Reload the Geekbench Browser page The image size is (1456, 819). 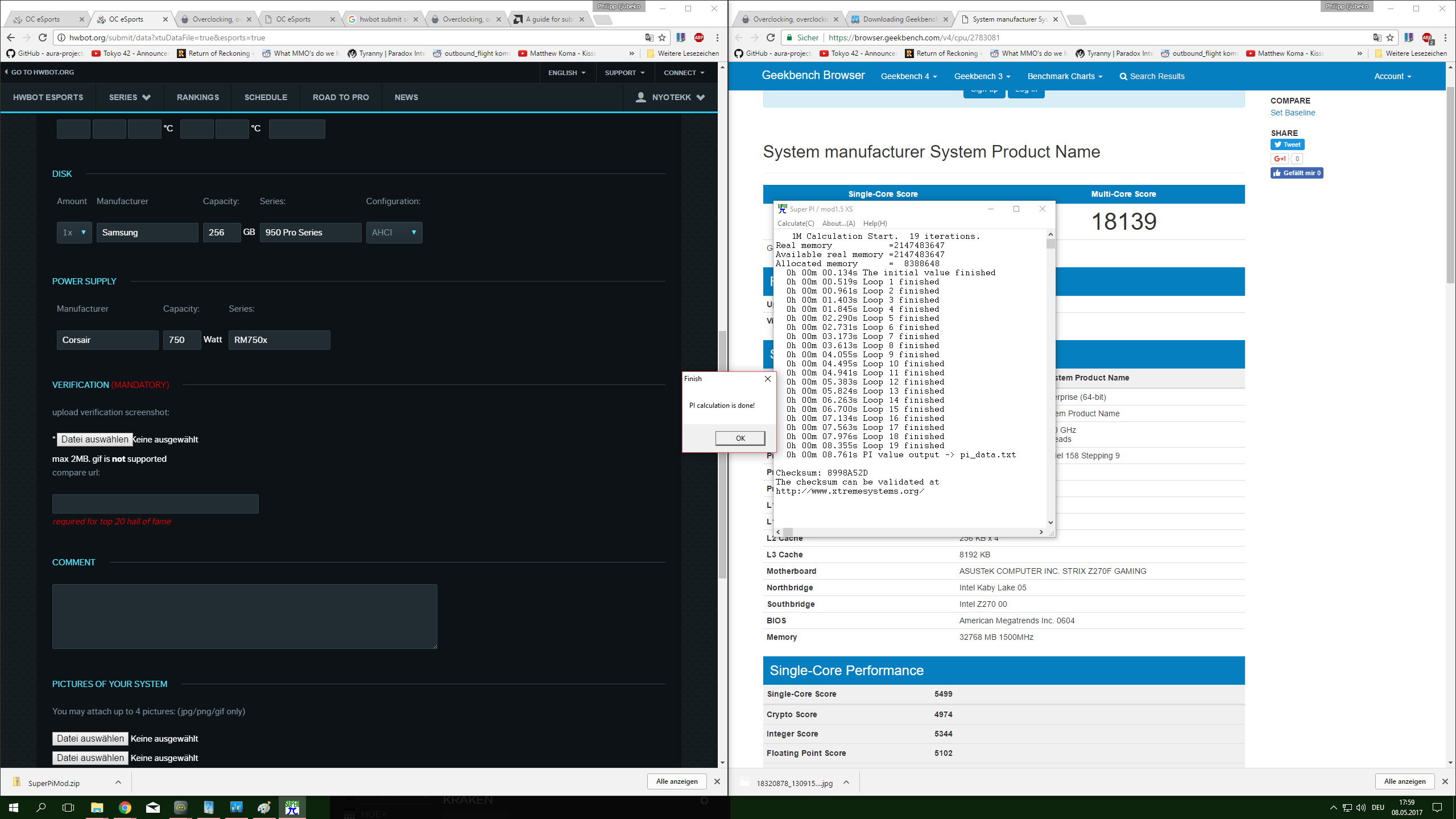coord(770,38)
